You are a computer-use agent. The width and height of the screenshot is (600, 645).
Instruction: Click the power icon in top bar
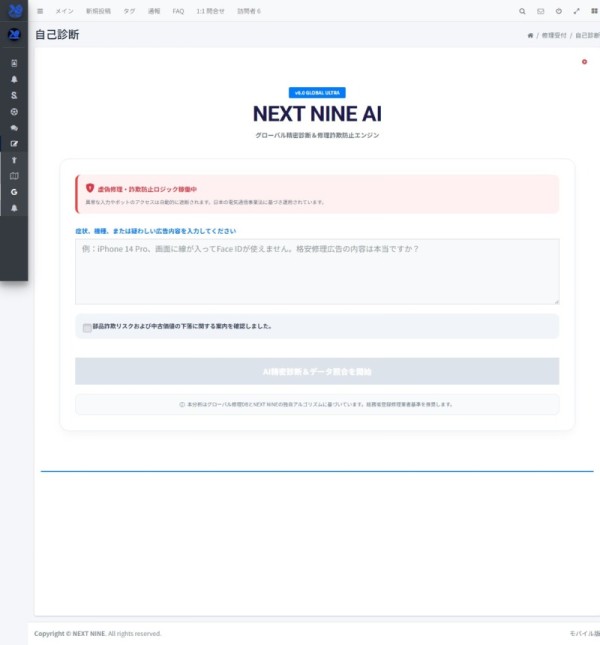click(558, 11)
